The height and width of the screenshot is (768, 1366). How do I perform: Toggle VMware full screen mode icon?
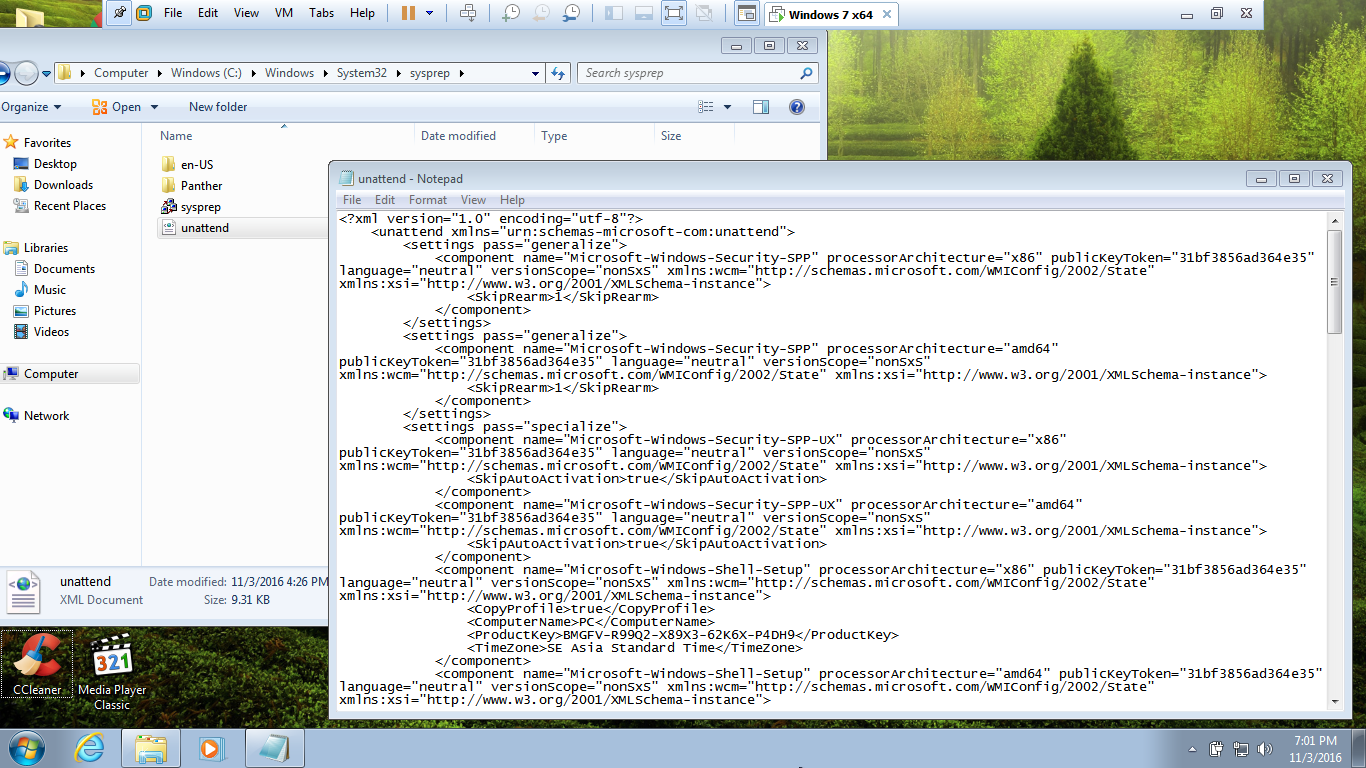coord(674,13)
